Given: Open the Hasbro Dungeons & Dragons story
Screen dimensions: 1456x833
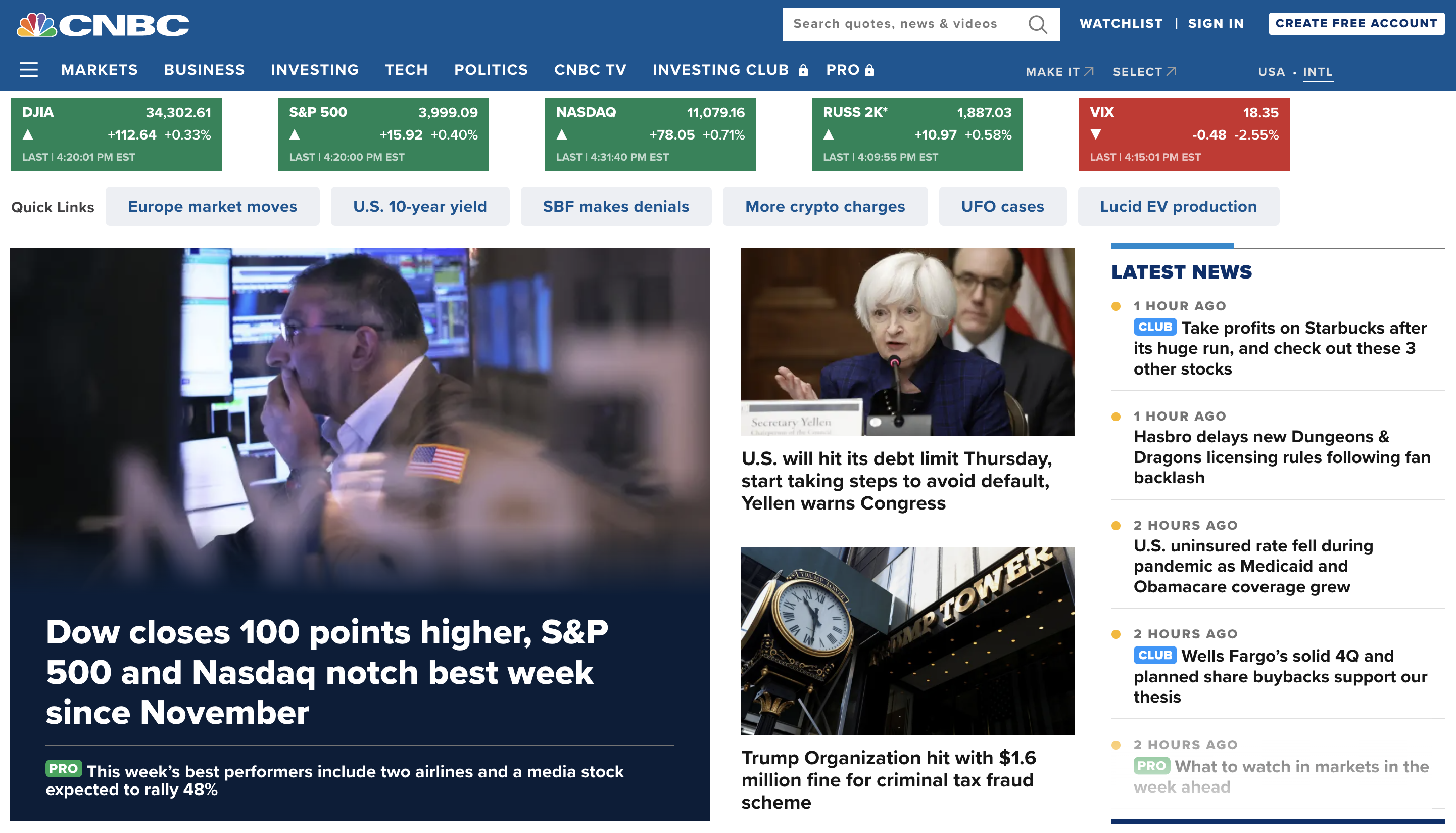Looking at the screenshot, I should pyautogui.click(x=1282, y=457).
